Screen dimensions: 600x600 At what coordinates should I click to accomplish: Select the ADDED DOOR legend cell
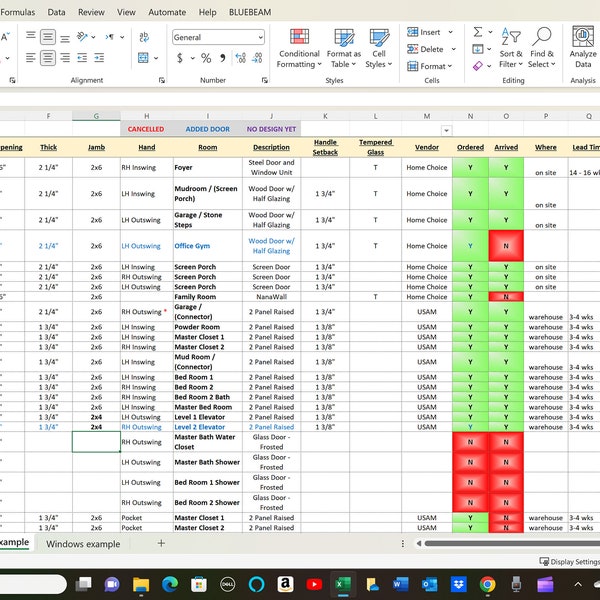point(207,129)
